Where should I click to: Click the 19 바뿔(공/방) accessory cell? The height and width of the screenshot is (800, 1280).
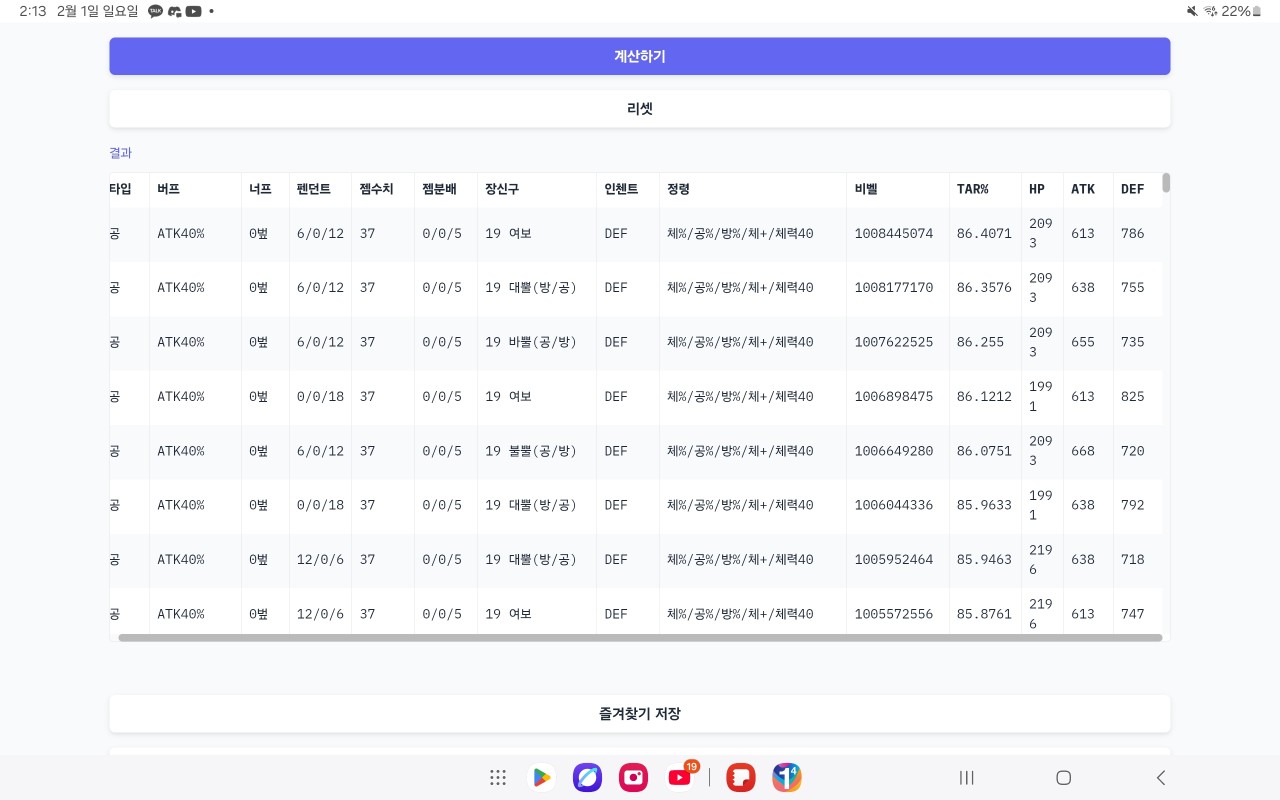531,342
